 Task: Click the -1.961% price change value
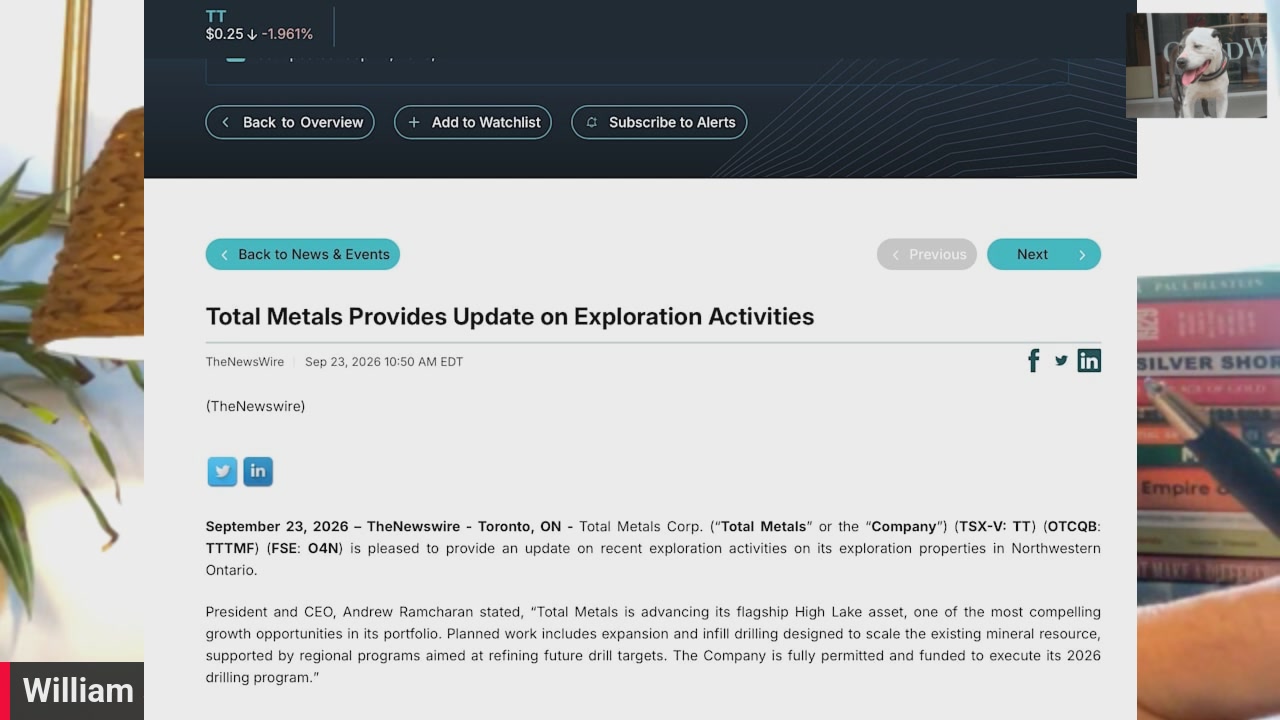point(287,34)
